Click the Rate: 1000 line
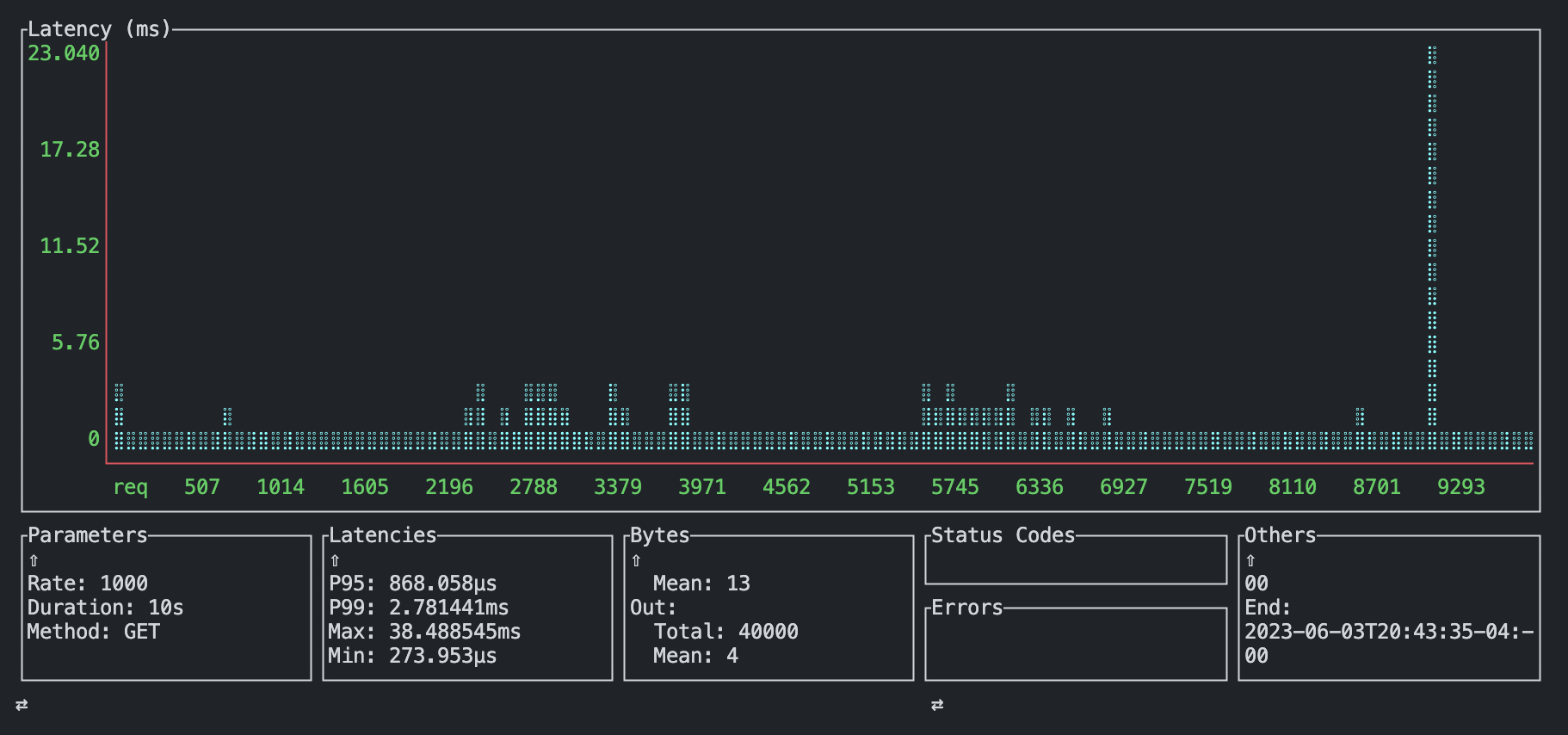Screen dimensions: 1568x735 click(88, 584)
